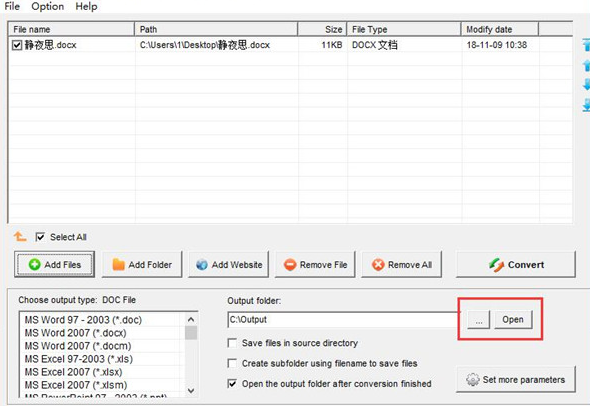Image resolution: width=590 pixels, height=406 pixels.
Task: Move file to top with first blue arrow
Action: (x=586, y=44)
